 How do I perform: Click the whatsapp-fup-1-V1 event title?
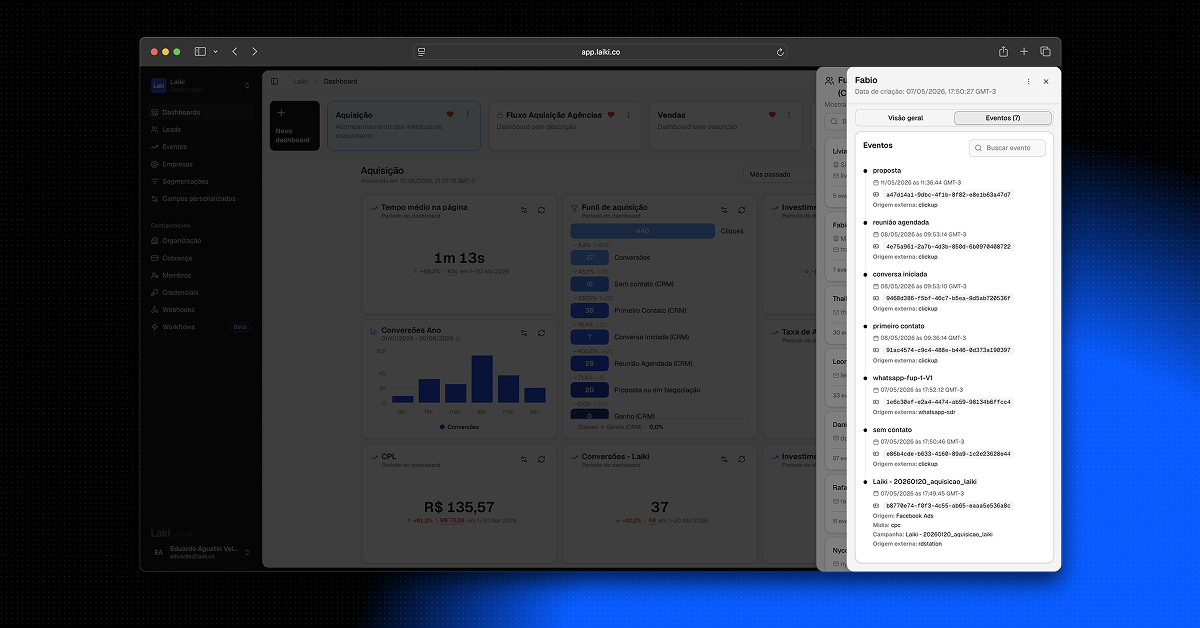click(x=903, y=378)
